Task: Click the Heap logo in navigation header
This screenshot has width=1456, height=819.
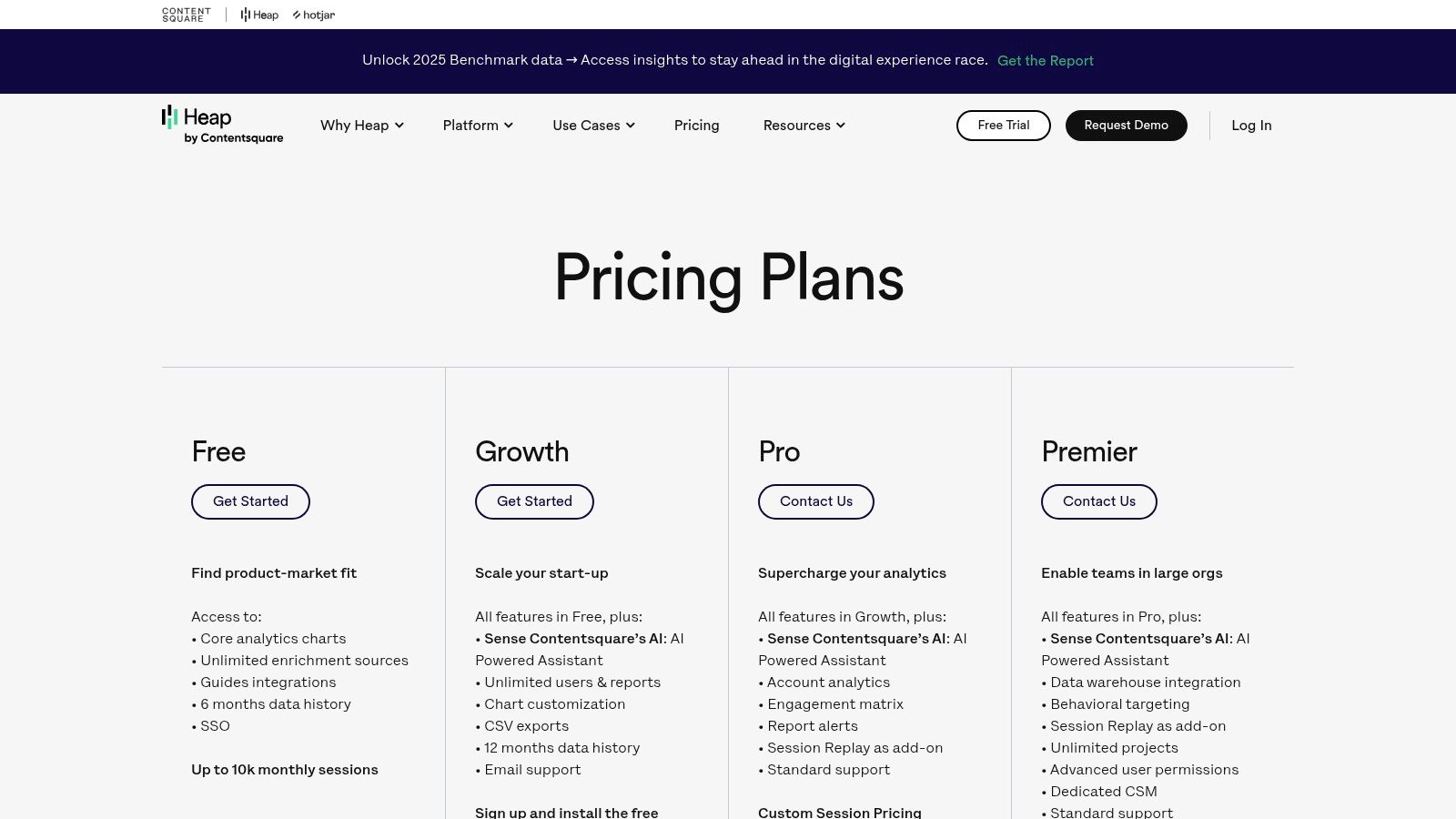Action: tap(222, 125)
